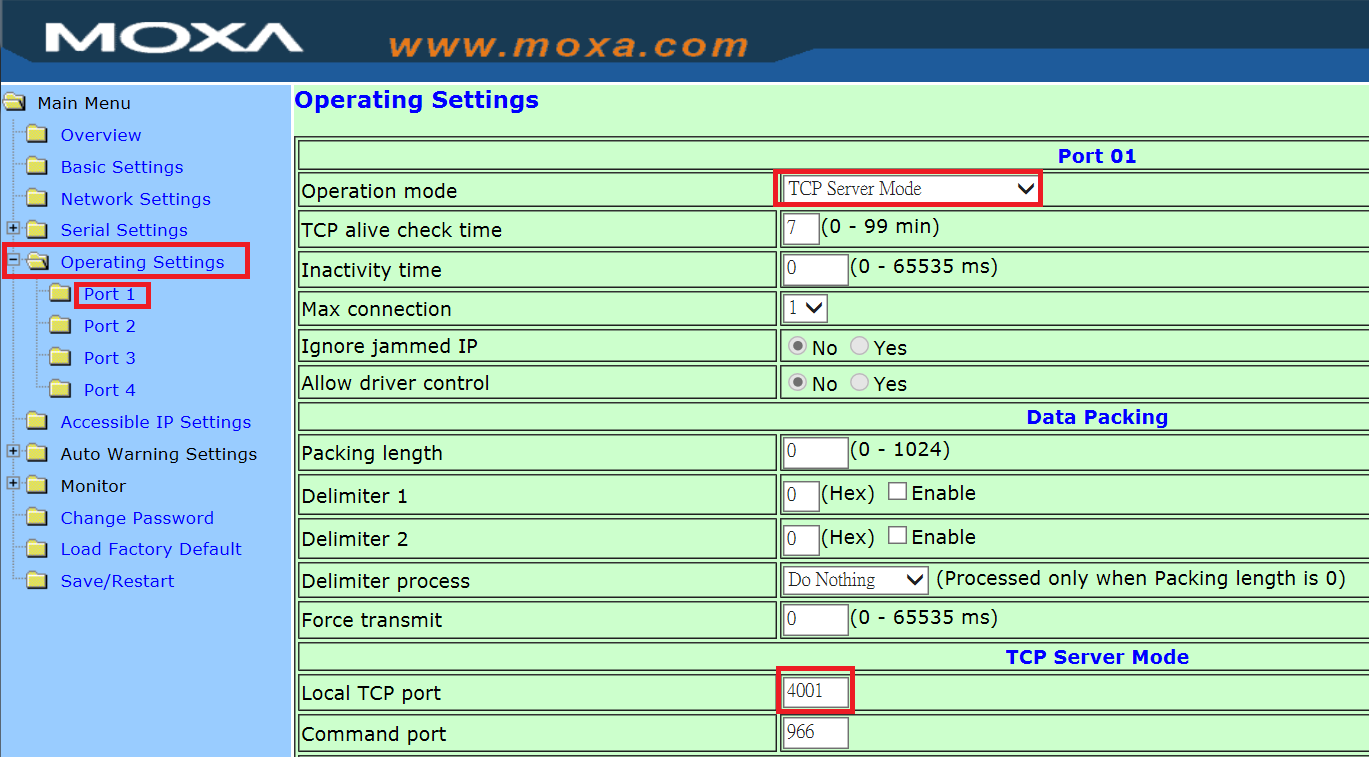Click the open folder icon beside Operating Settings
Screen dimensions: 1369x757
(36, 261)
